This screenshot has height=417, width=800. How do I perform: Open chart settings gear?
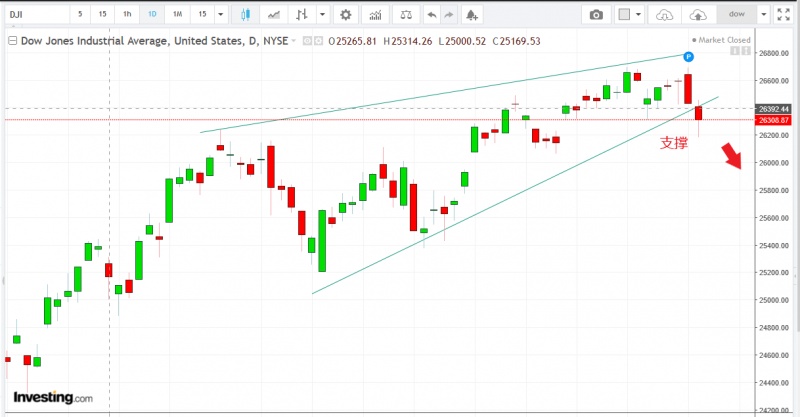point(346,15)
